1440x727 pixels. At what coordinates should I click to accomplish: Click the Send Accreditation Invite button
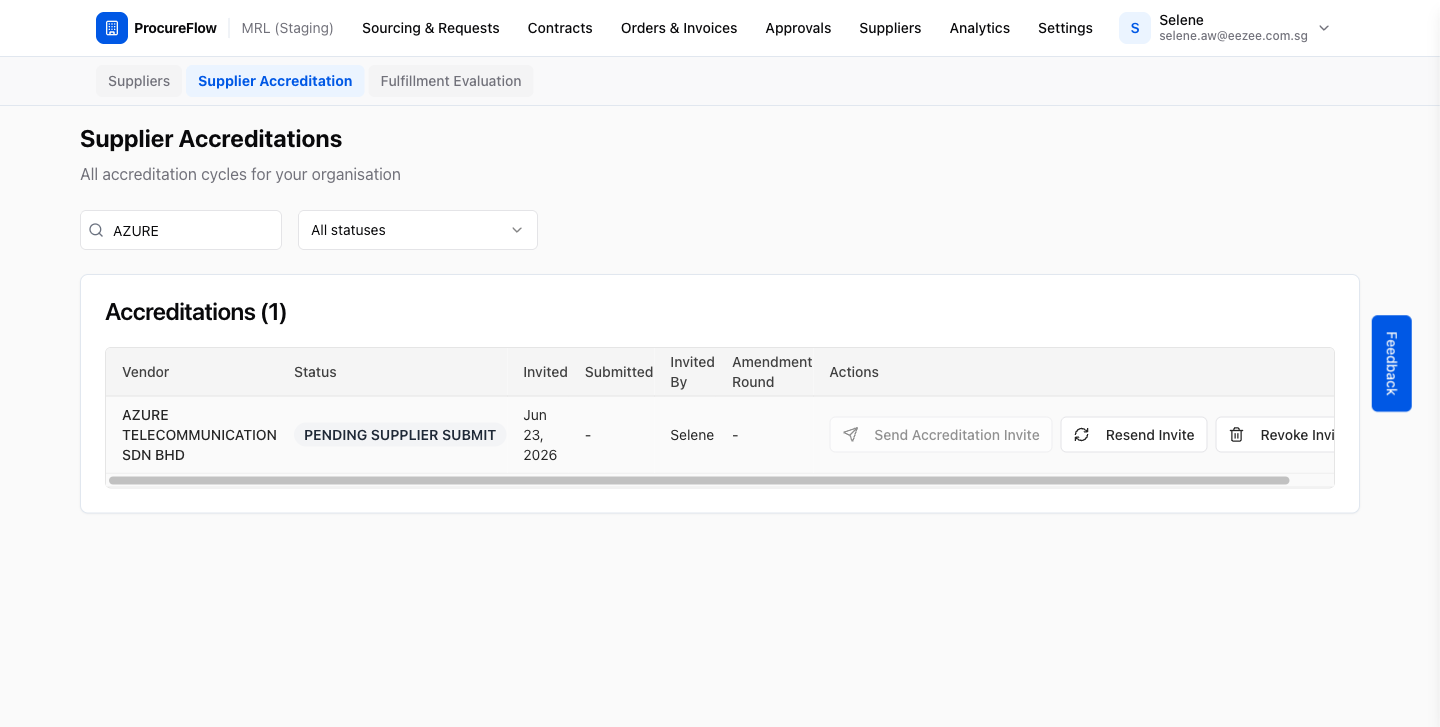941,435
